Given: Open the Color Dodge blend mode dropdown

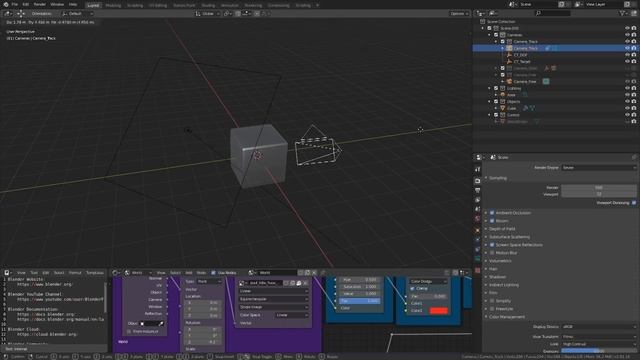Looking at the screenshot, I should point(428,282).
